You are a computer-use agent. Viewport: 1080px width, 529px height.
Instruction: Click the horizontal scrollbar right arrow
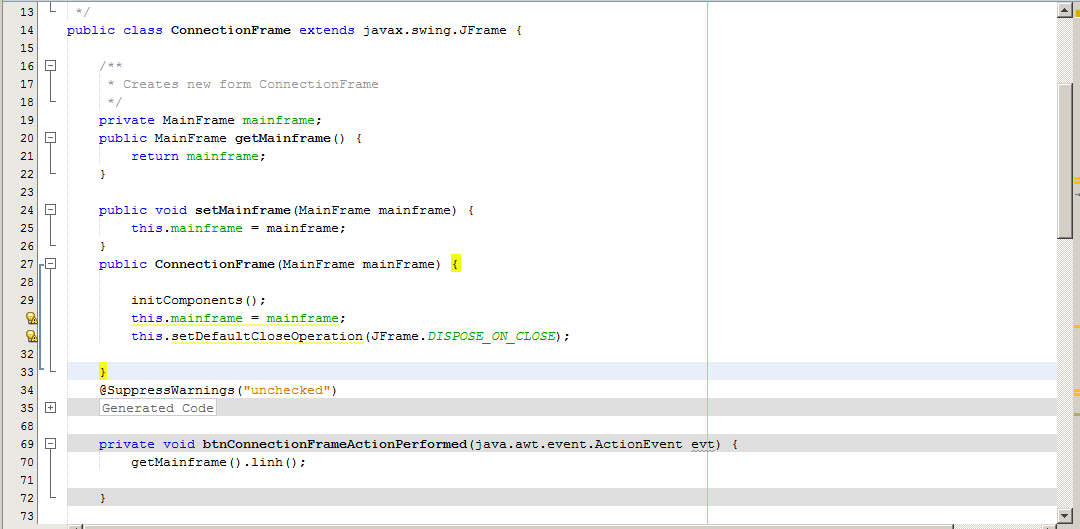[1047, 525]
